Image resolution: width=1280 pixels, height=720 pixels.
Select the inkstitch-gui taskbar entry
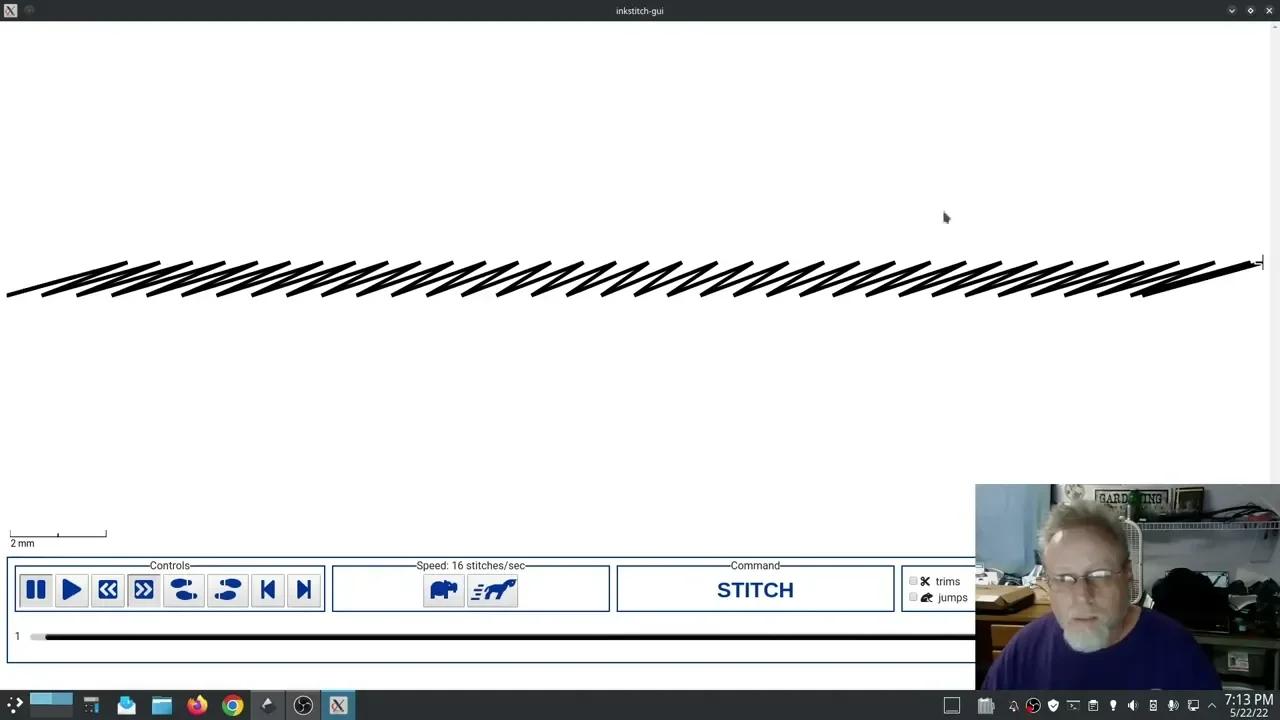pos(337,705)
